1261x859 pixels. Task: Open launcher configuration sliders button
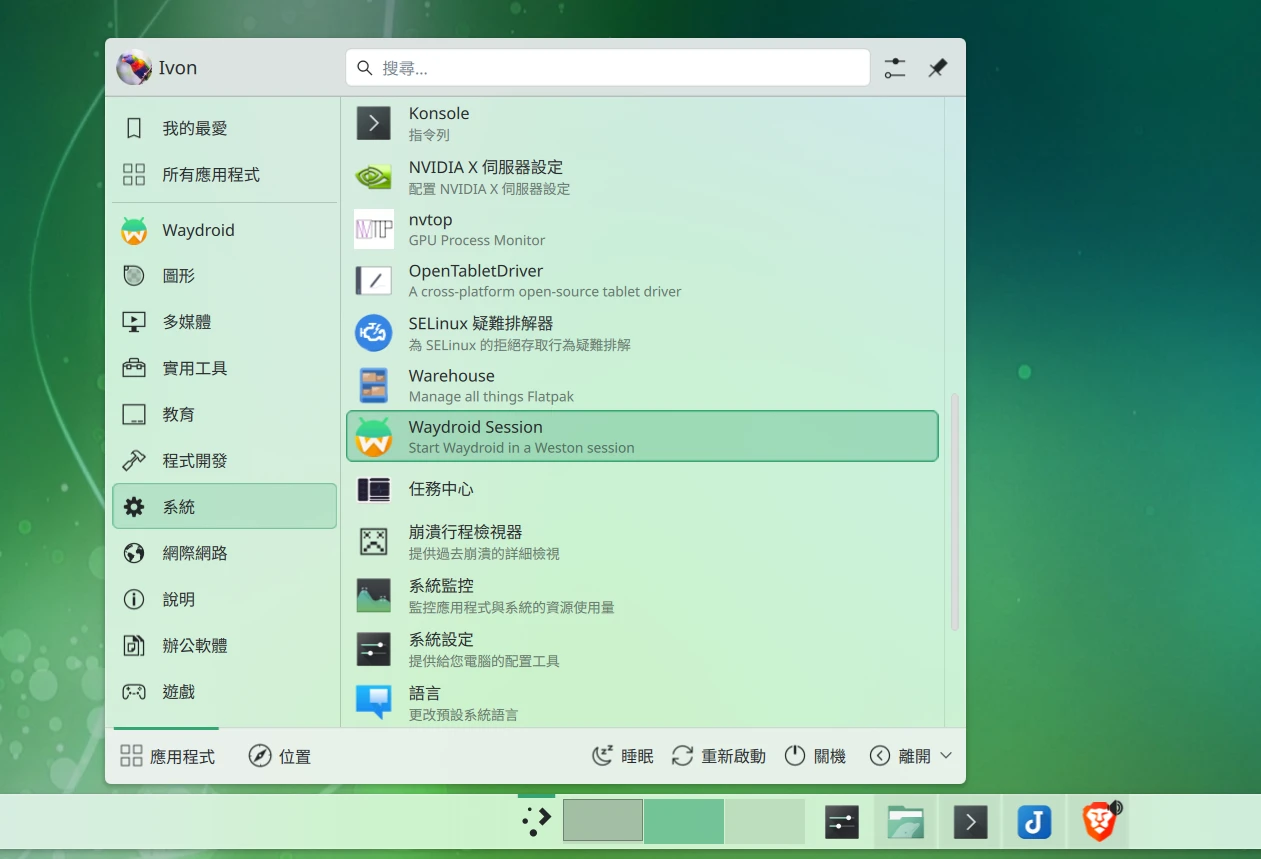tap(895, 68)
